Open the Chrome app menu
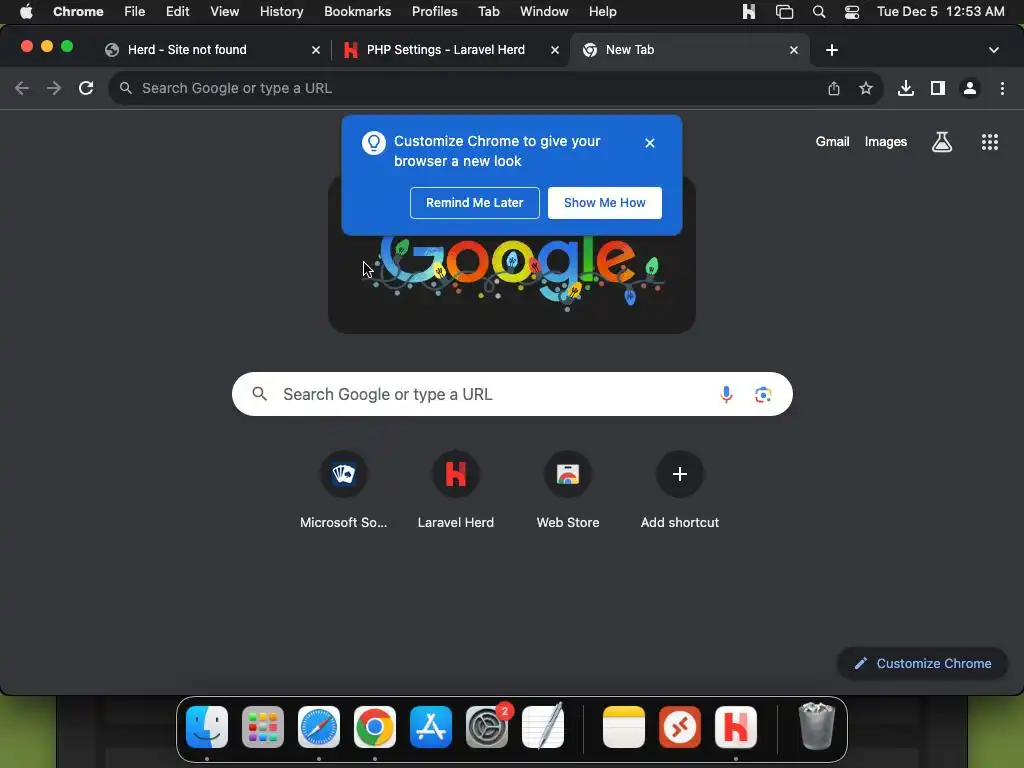The image size is (1024, 768). (x=78, y=12)
